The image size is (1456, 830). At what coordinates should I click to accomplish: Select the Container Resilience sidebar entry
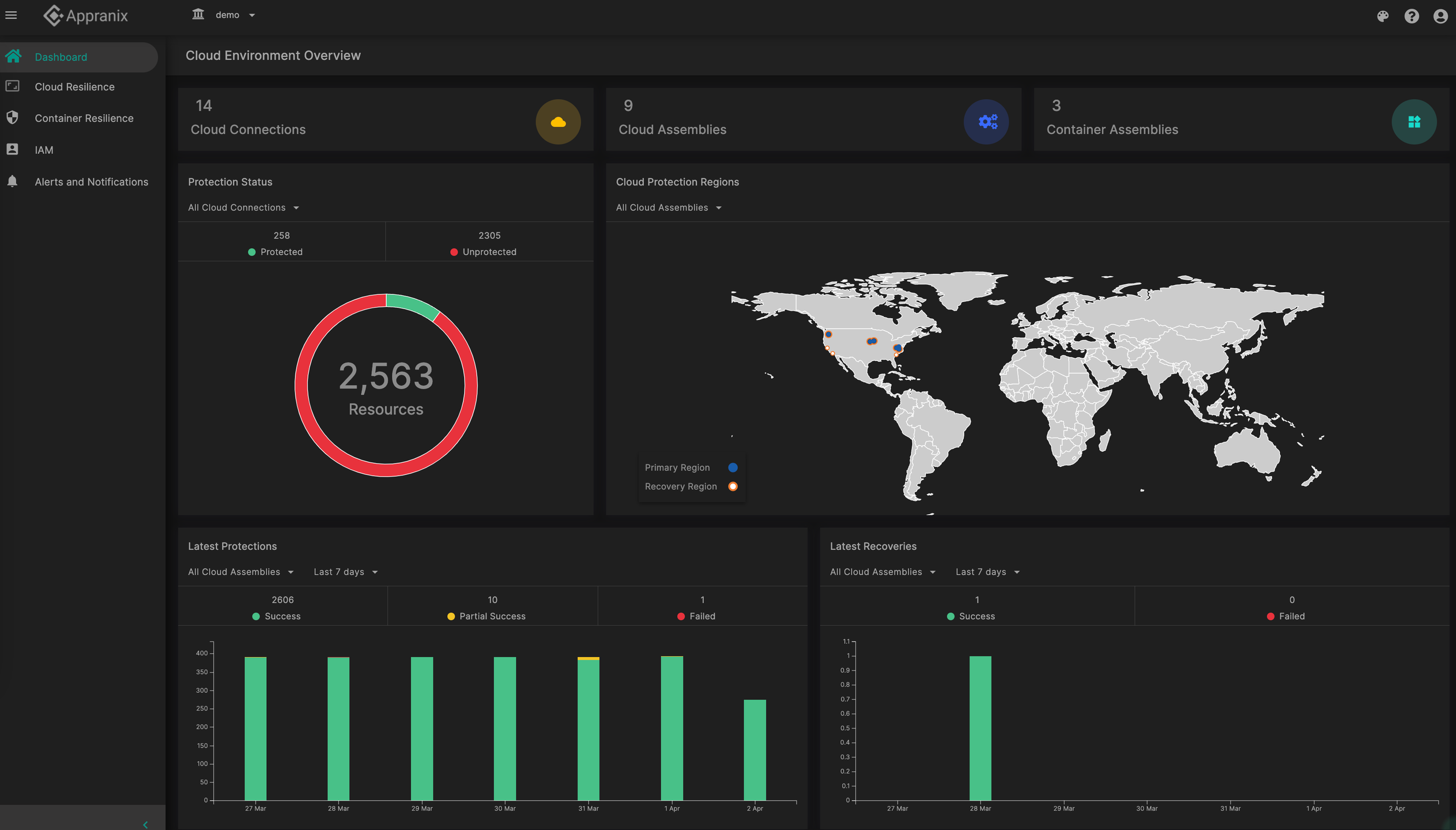point(84,118)
